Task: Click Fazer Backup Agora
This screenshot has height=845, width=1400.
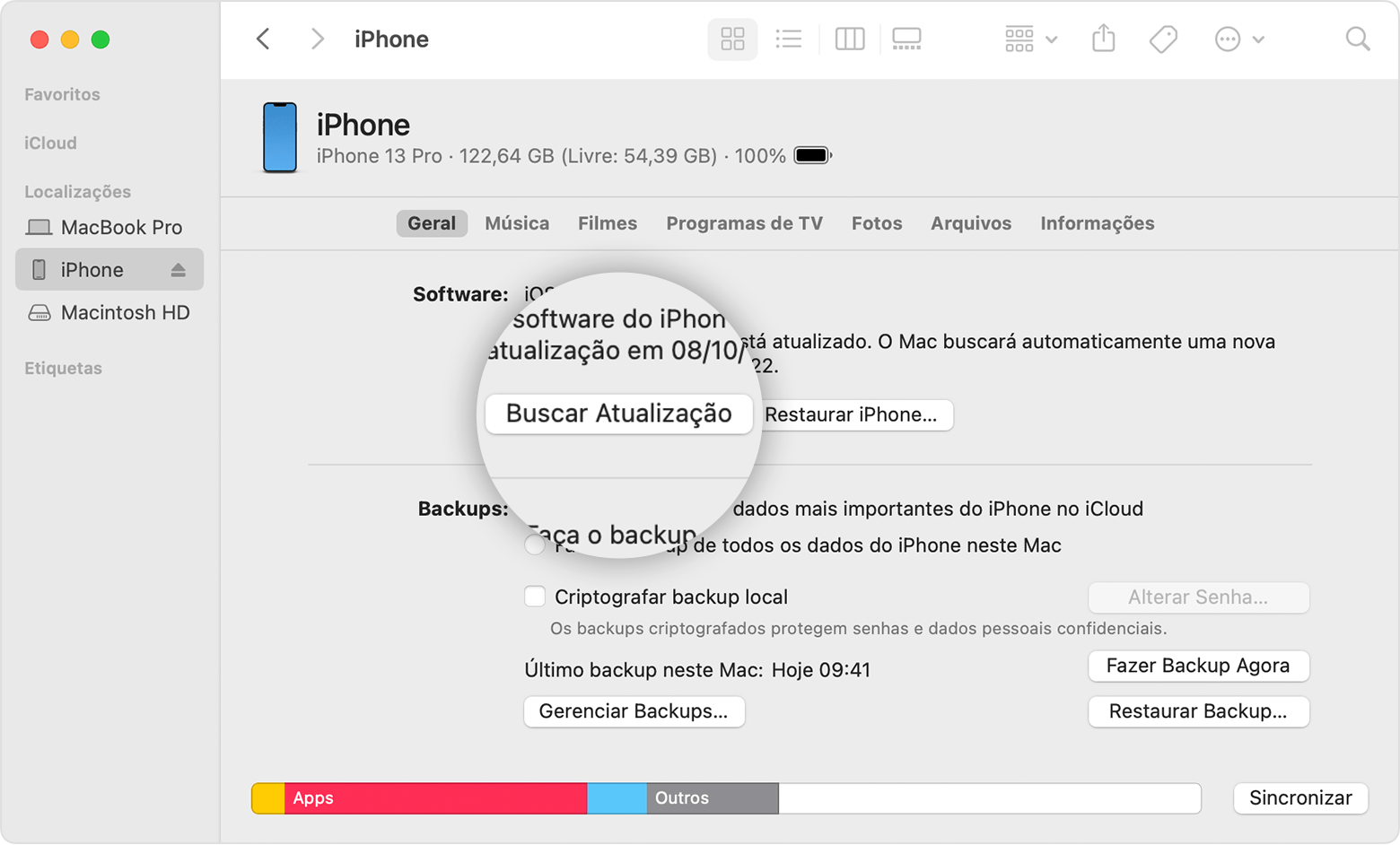Action: point(1198,666)
